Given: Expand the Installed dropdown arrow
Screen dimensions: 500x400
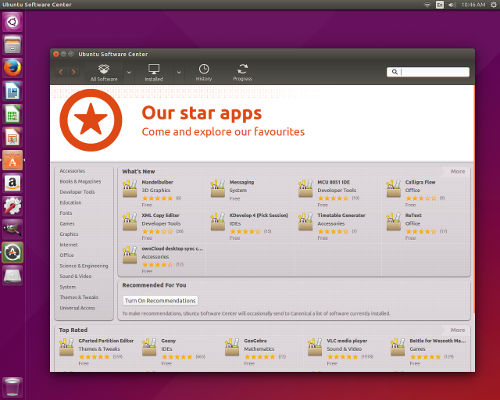Looking at the screenshot, I should point(179,72).
